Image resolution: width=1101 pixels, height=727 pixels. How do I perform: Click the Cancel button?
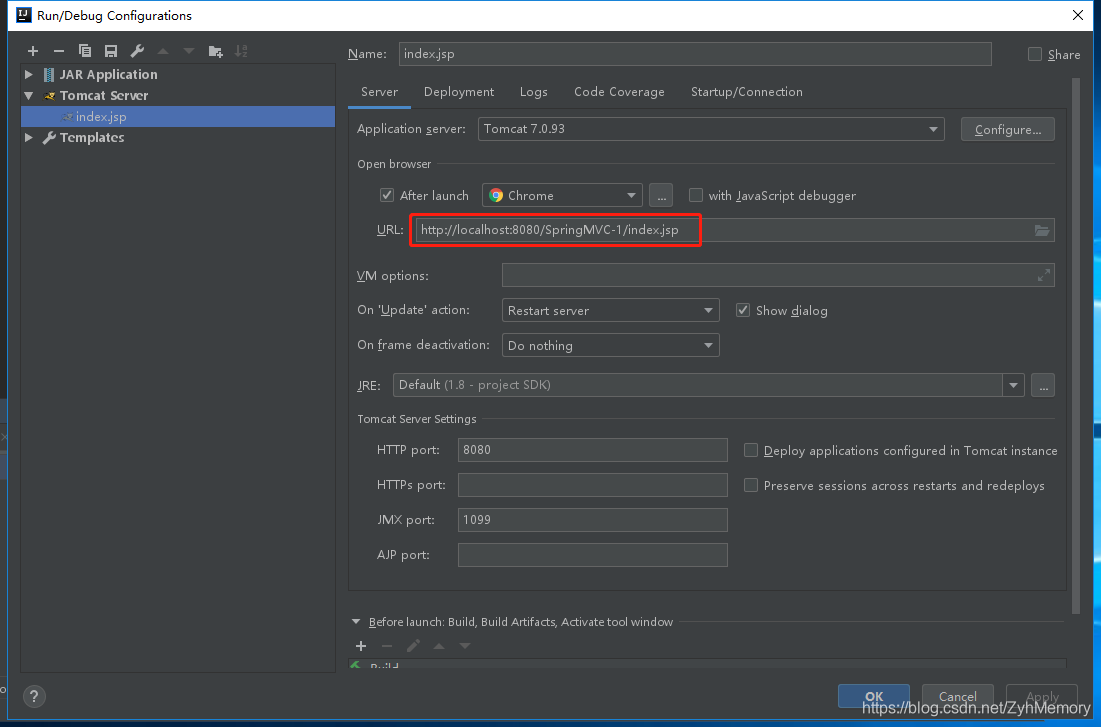[x=958, y=696]
